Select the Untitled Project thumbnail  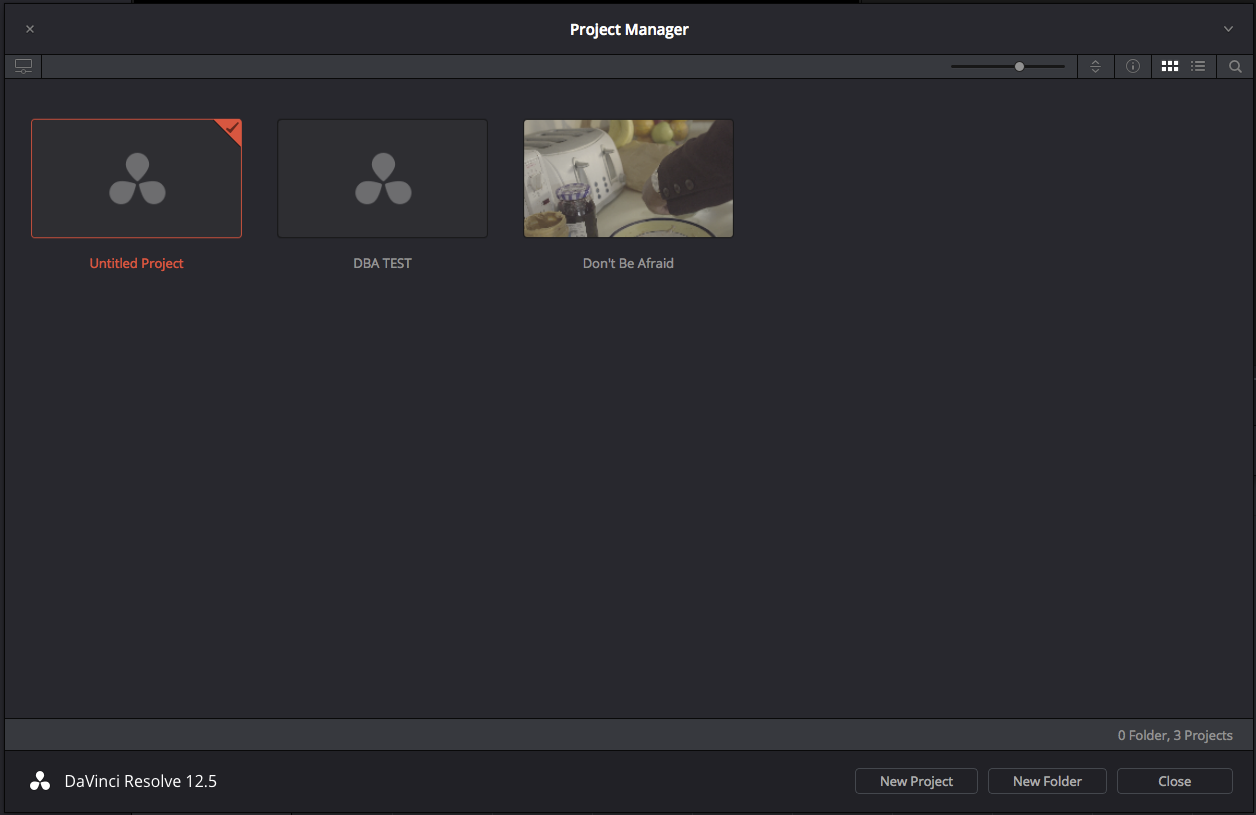coord(136,178)
